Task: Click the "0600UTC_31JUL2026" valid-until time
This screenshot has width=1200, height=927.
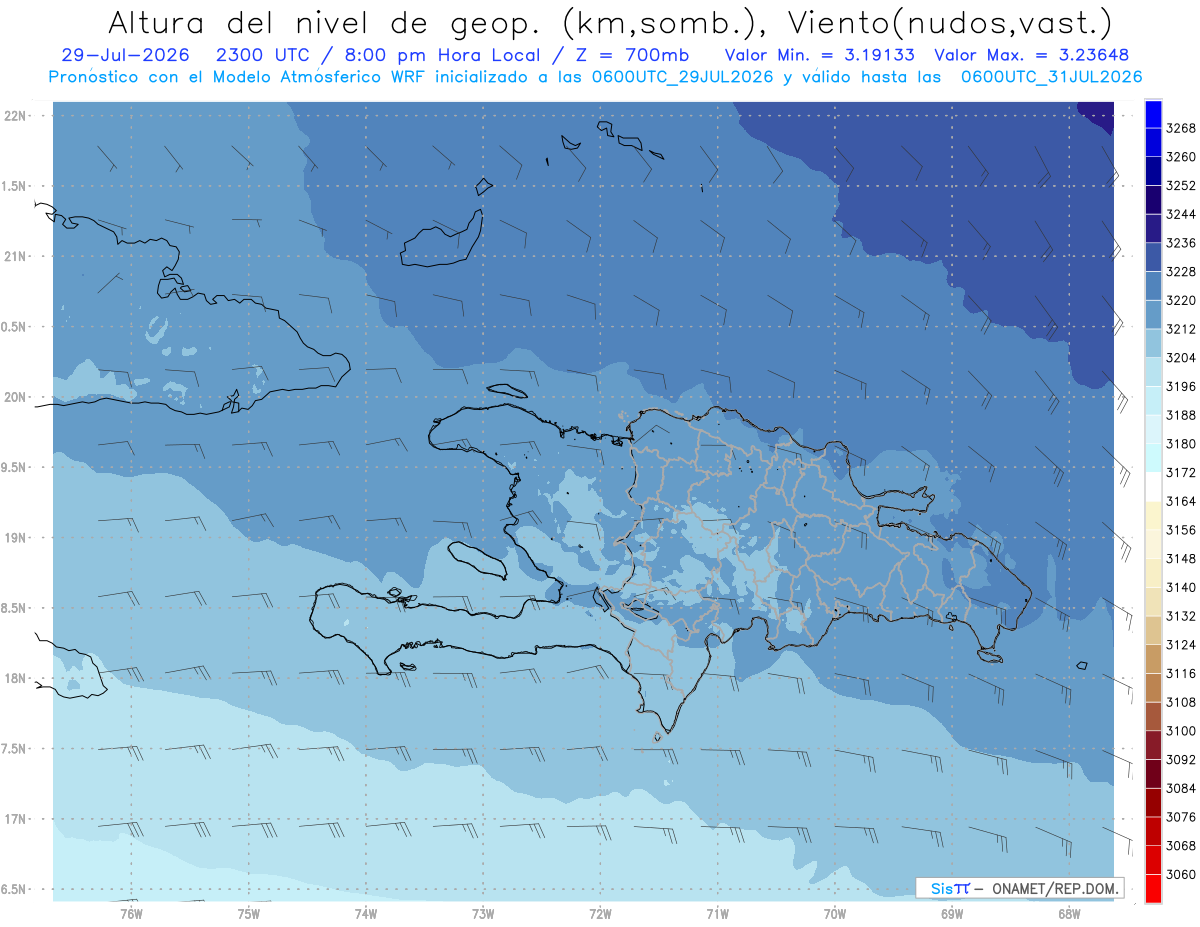Action: [1052, 76]
